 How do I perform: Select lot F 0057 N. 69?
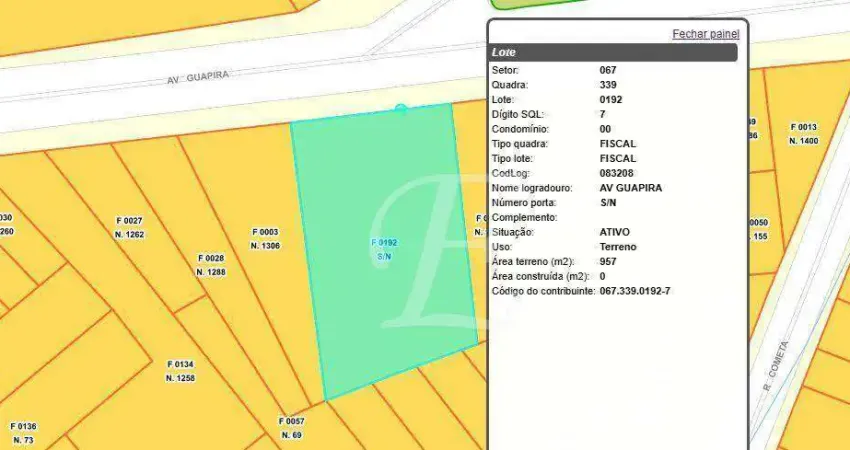point(291,428)
